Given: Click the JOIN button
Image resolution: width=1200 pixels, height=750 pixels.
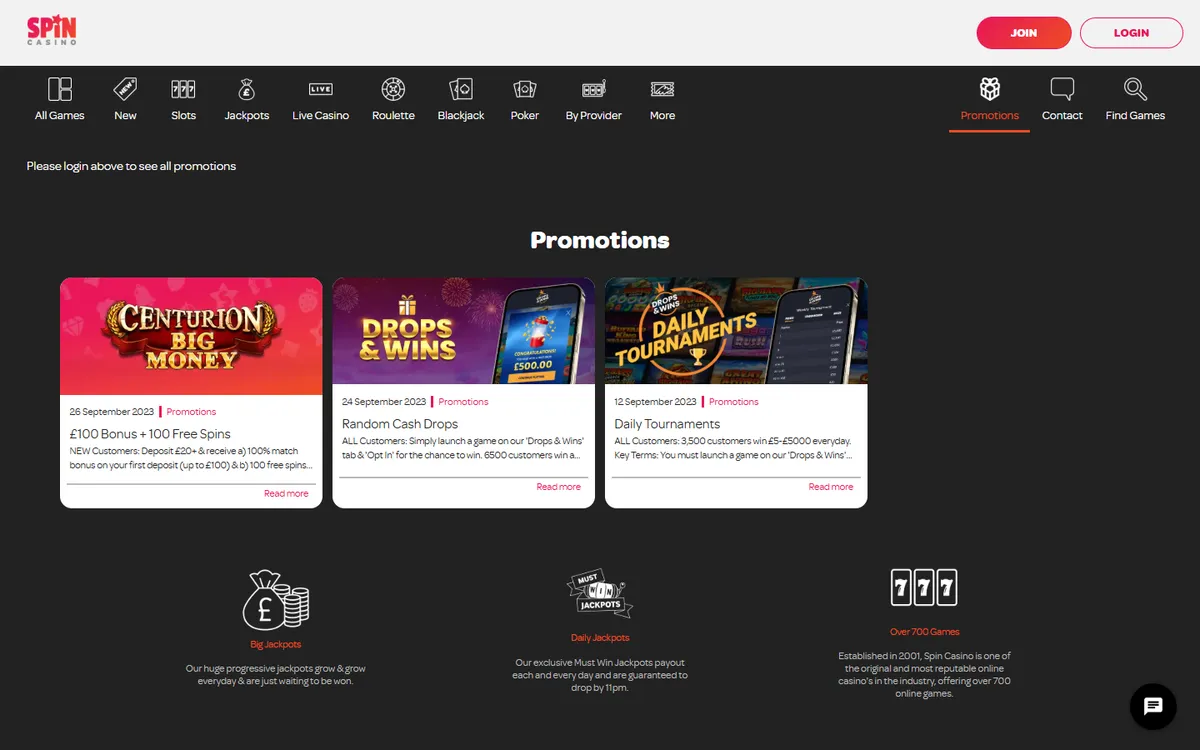Looking at the screenshot, I should pos(1024,33).
